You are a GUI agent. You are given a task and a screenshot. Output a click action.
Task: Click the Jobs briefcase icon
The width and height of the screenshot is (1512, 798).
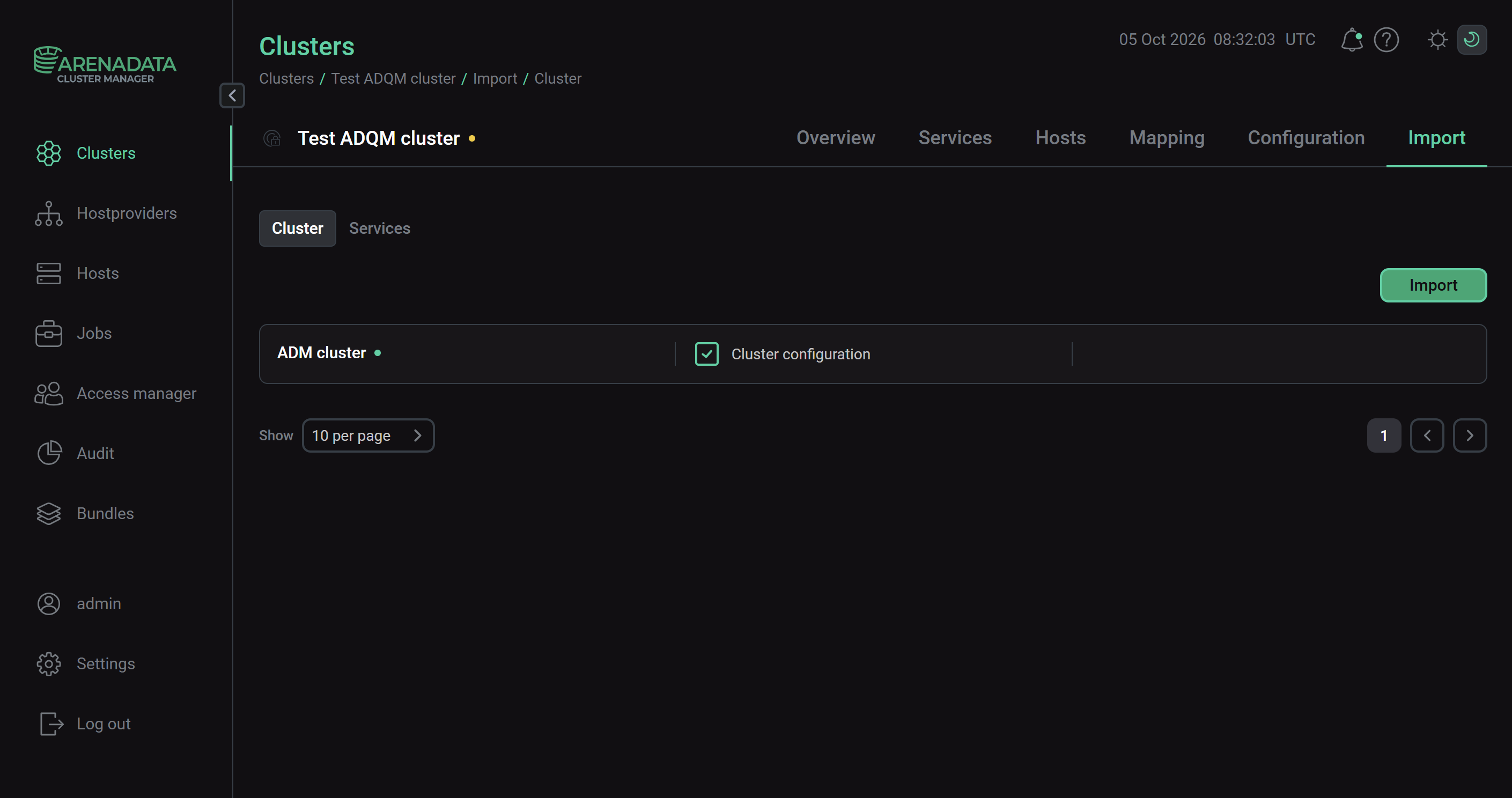49,333
